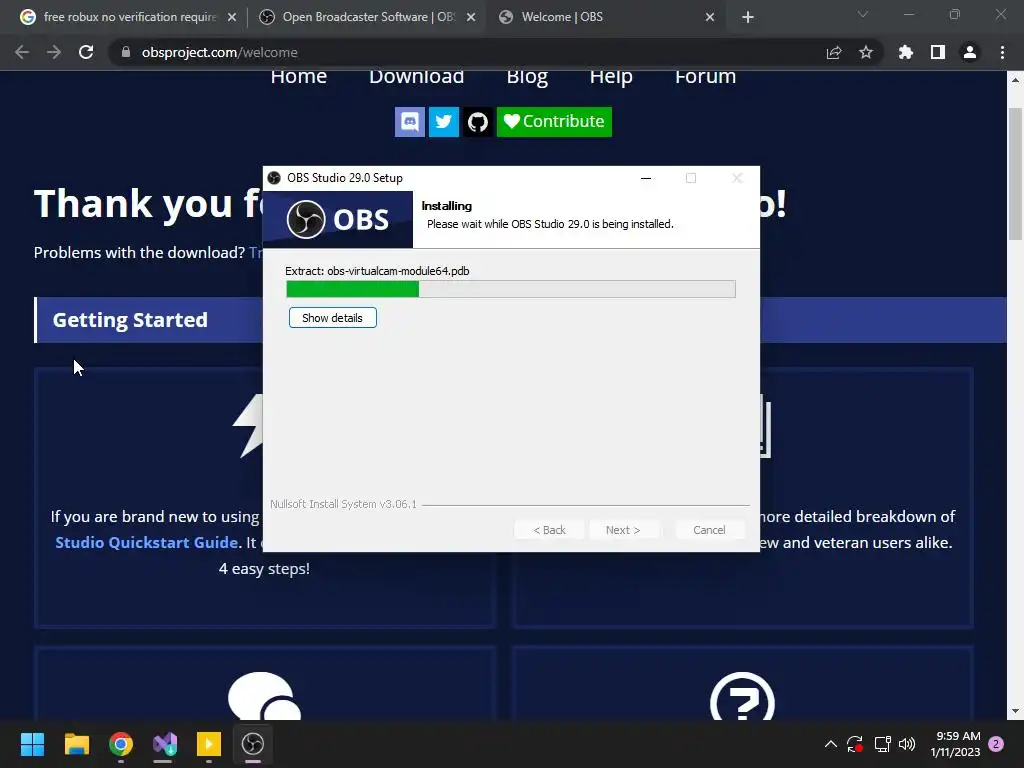Open the Discord icon link

pos(409,122)
